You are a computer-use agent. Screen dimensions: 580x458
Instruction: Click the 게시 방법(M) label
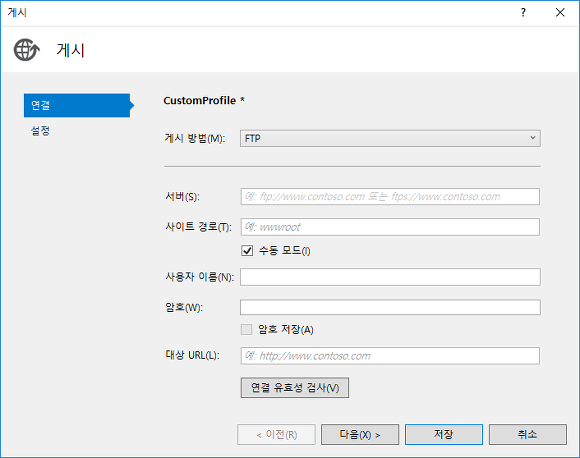point(195,139)
